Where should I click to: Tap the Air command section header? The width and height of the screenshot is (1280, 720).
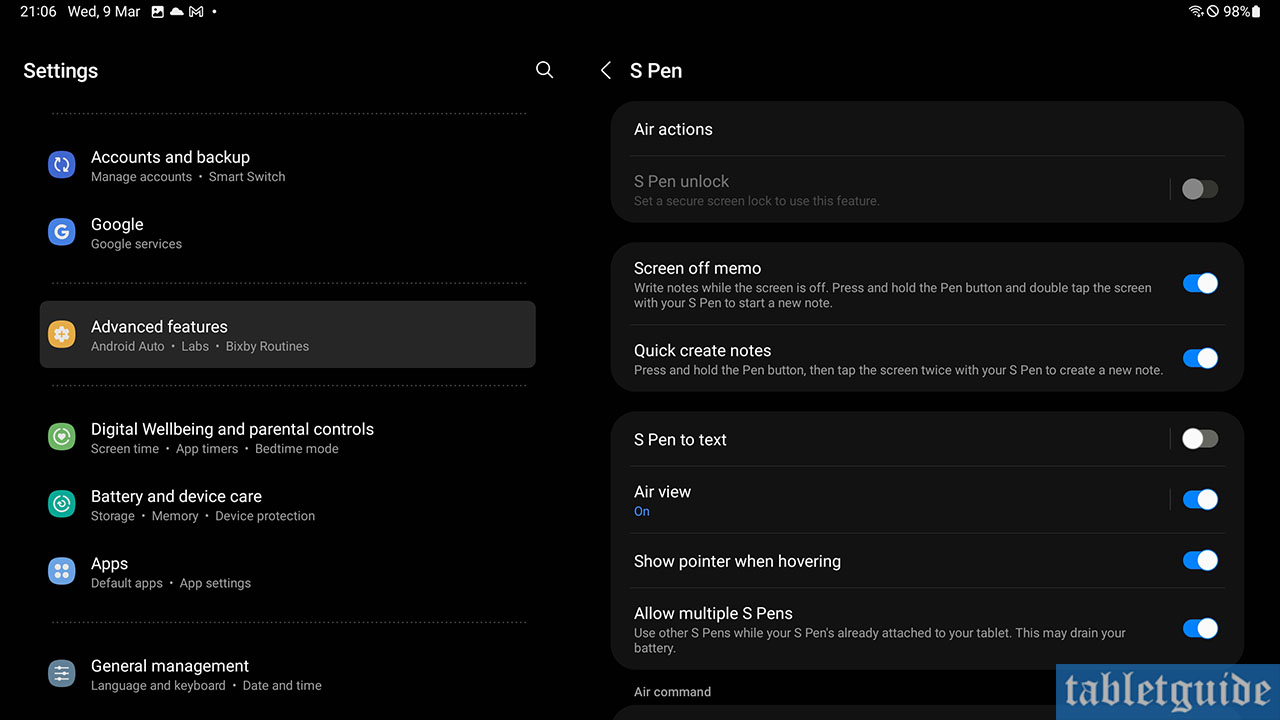point(672,691)
